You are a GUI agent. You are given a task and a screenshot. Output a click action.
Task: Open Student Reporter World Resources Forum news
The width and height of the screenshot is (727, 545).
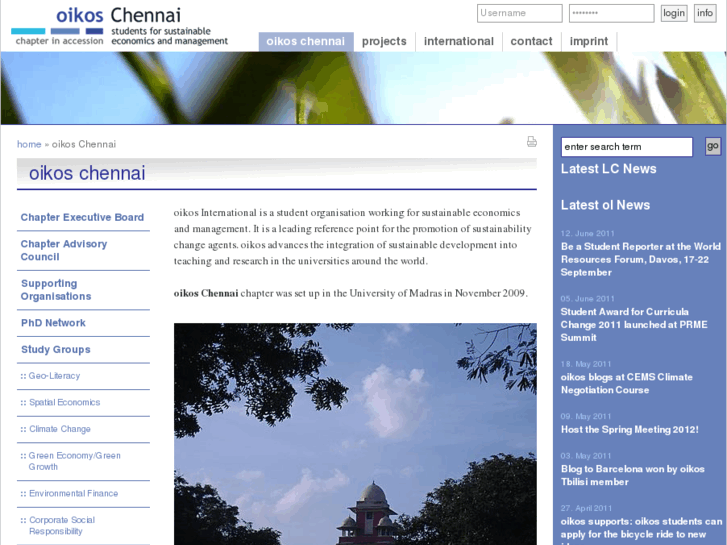pos(641,259)
